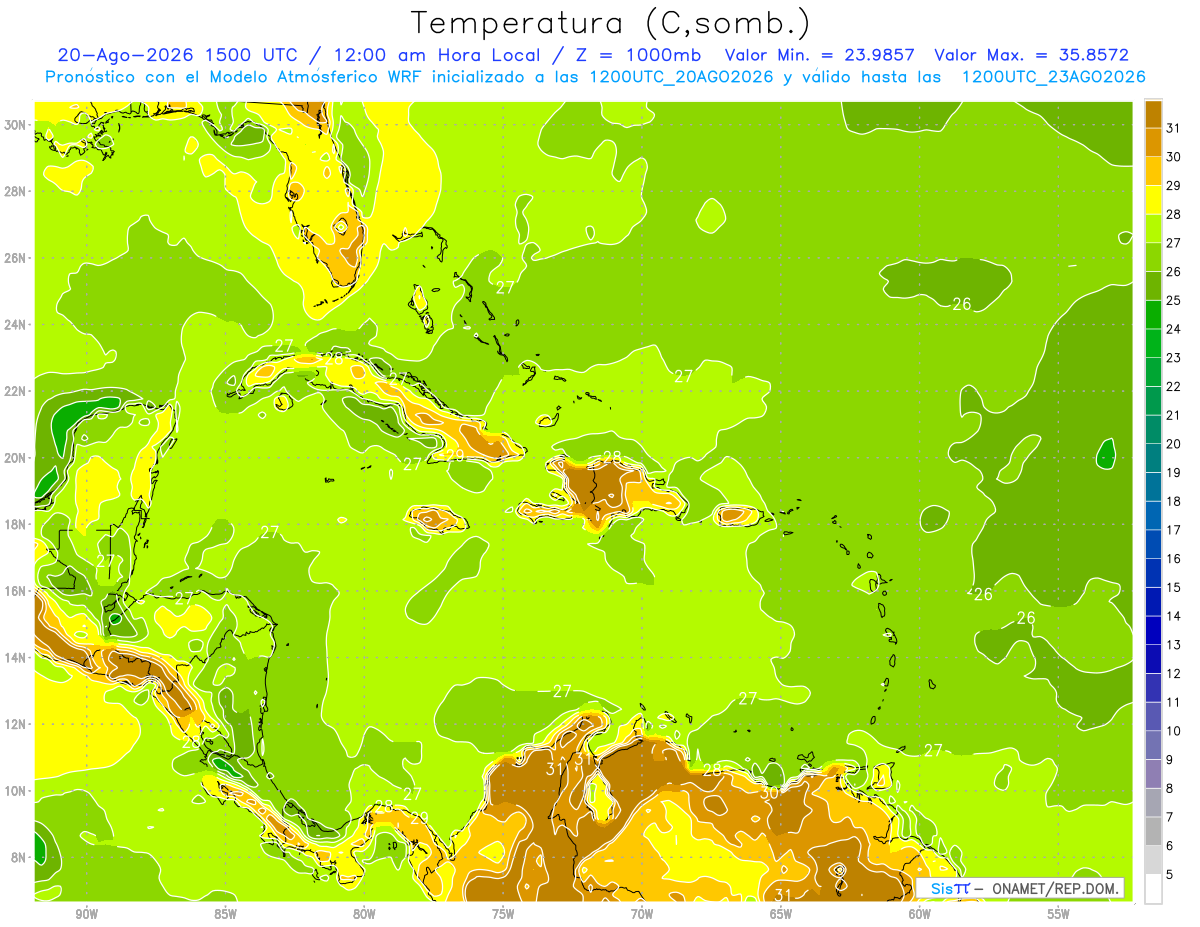Click the 'Valor Min. = 23.9857' text
This screenshot has width=1200, height=927.
pos(820,55)
